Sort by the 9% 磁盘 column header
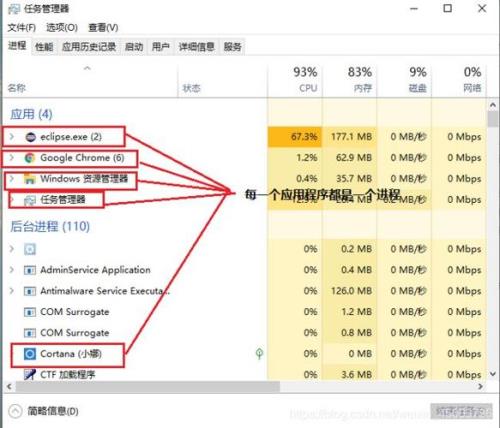The image size is (500, 428). [404, 81]
